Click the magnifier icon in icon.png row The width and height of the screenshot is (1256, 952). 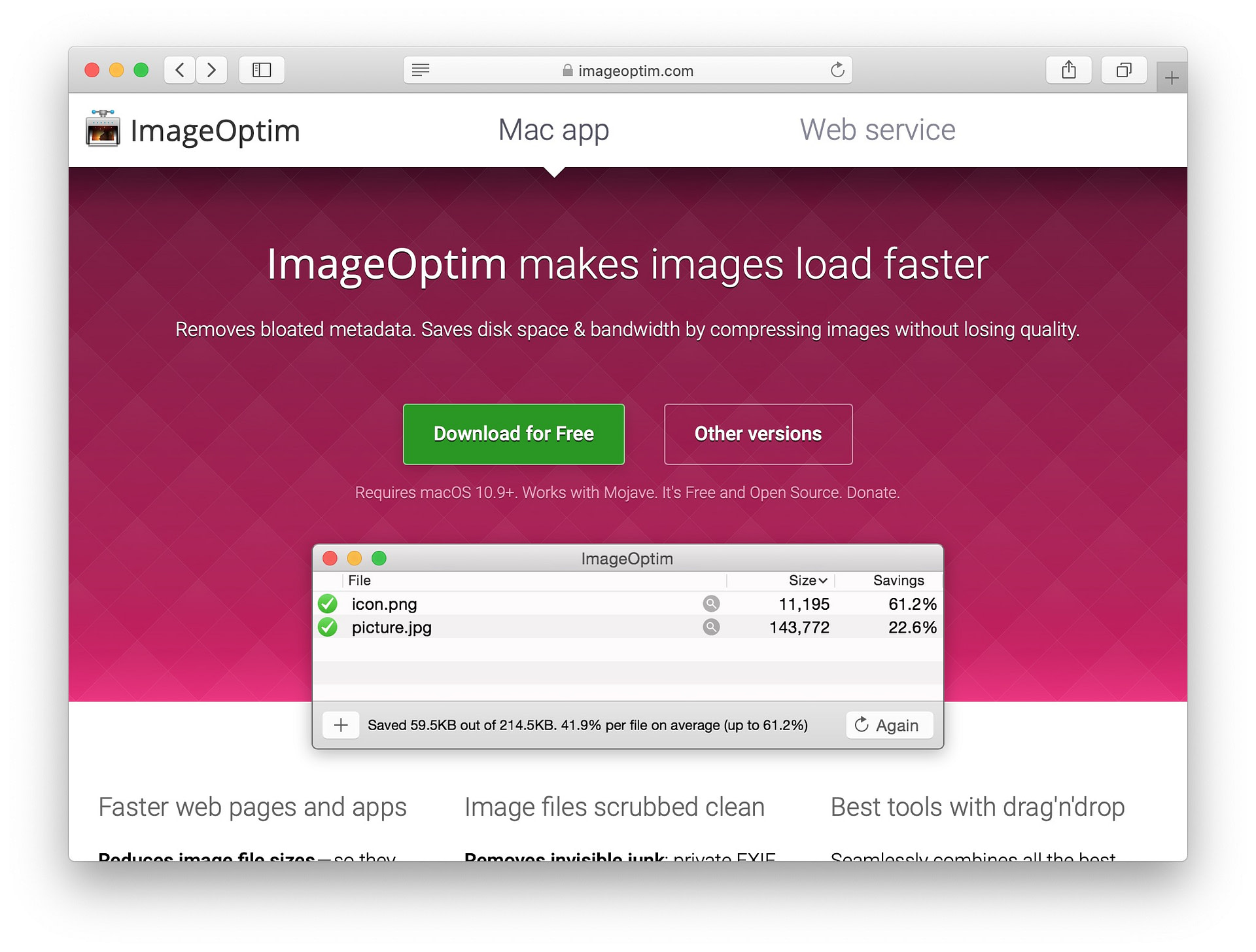pos(711,603)
